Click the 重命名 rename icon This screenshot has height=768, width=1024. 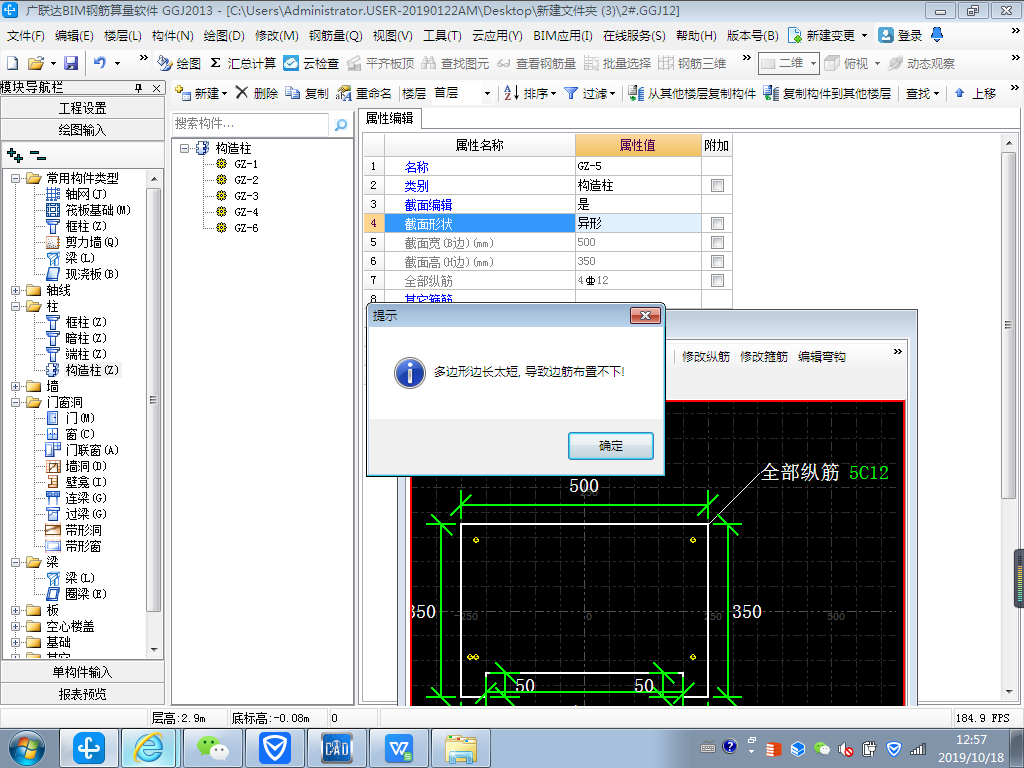point(344,93)
